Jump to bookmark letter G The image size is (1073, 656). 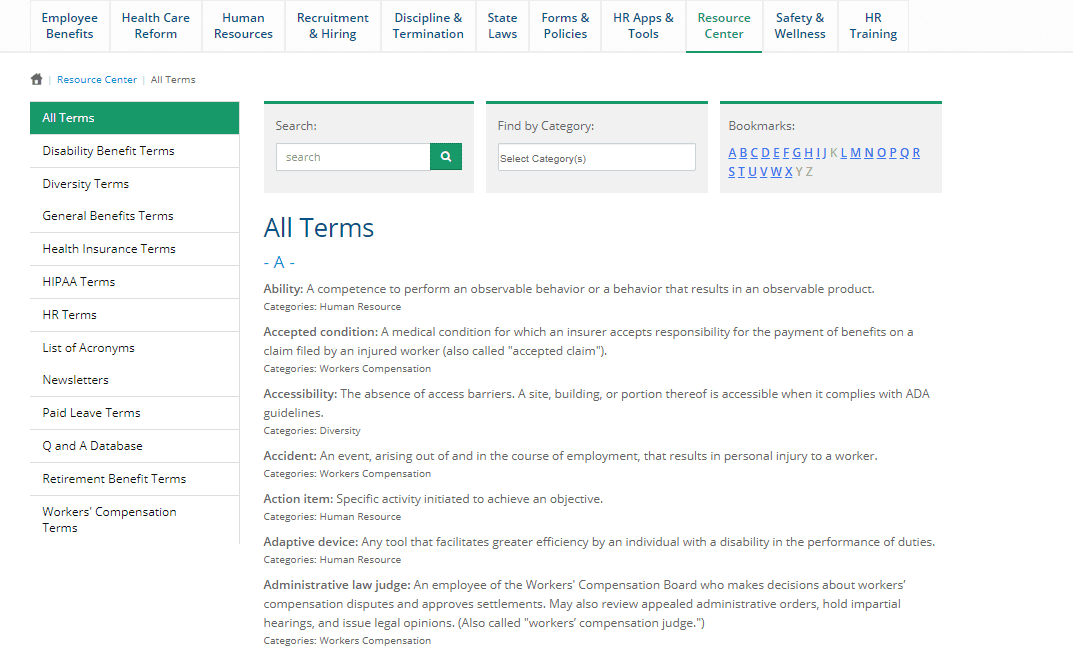pyautogui.click(x=797, y=153)
